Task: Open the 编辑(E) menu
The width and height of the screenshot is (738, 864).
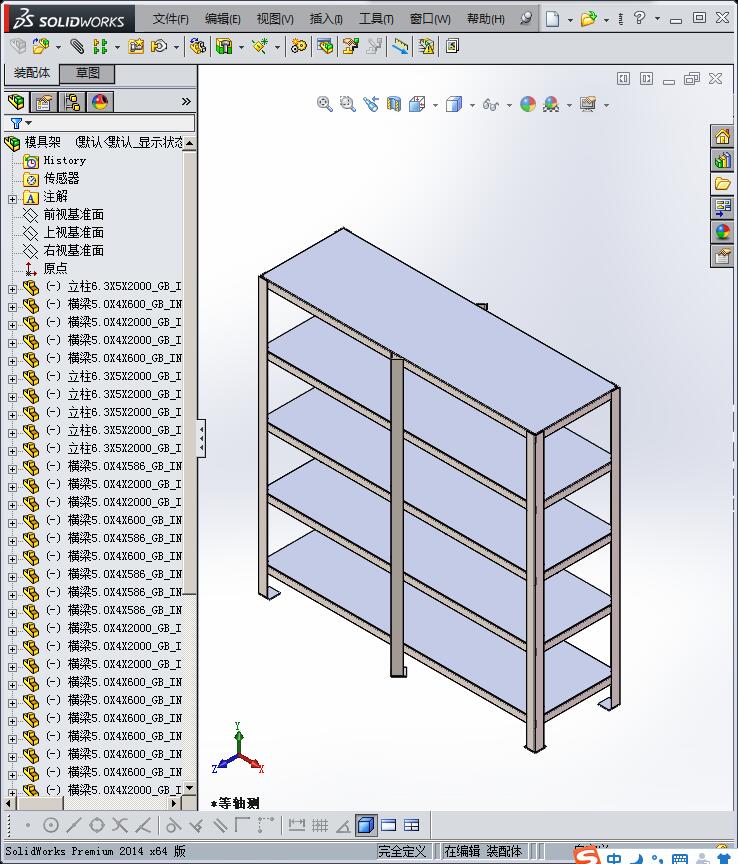Action: pos(223,19)
